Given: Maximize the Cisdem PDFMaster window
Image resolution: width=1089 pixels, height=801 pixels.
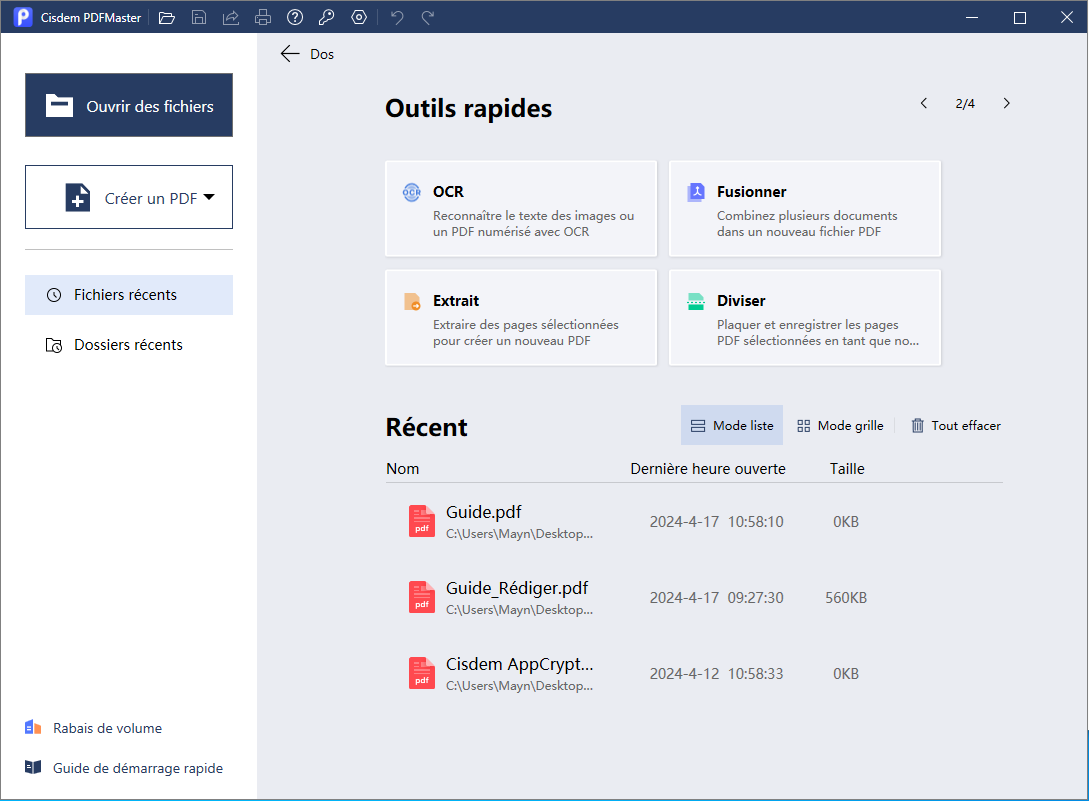Looking at the screenshot, I should (1020, 17).
